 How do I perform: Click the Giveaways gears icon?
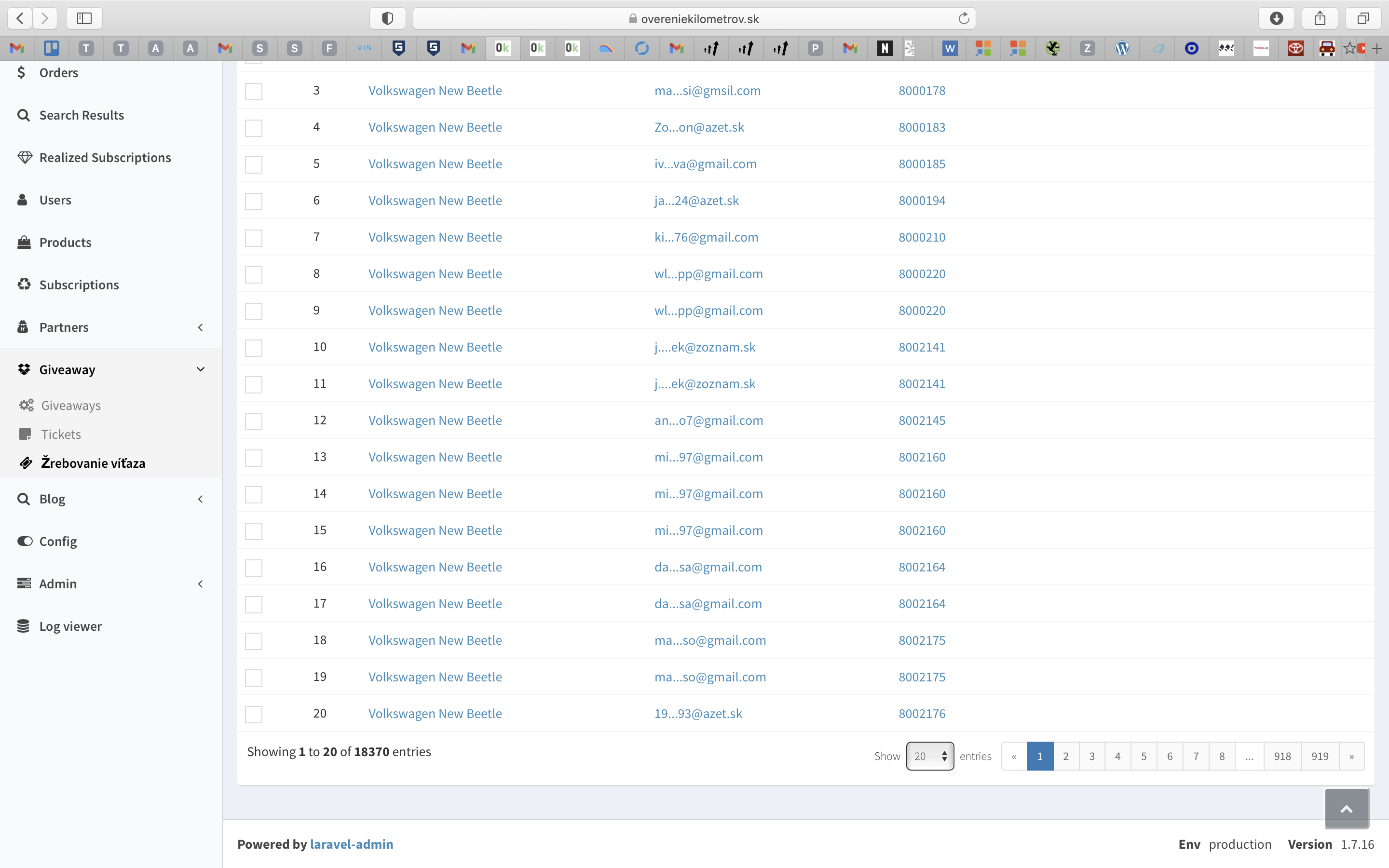(x=27, y=405)
